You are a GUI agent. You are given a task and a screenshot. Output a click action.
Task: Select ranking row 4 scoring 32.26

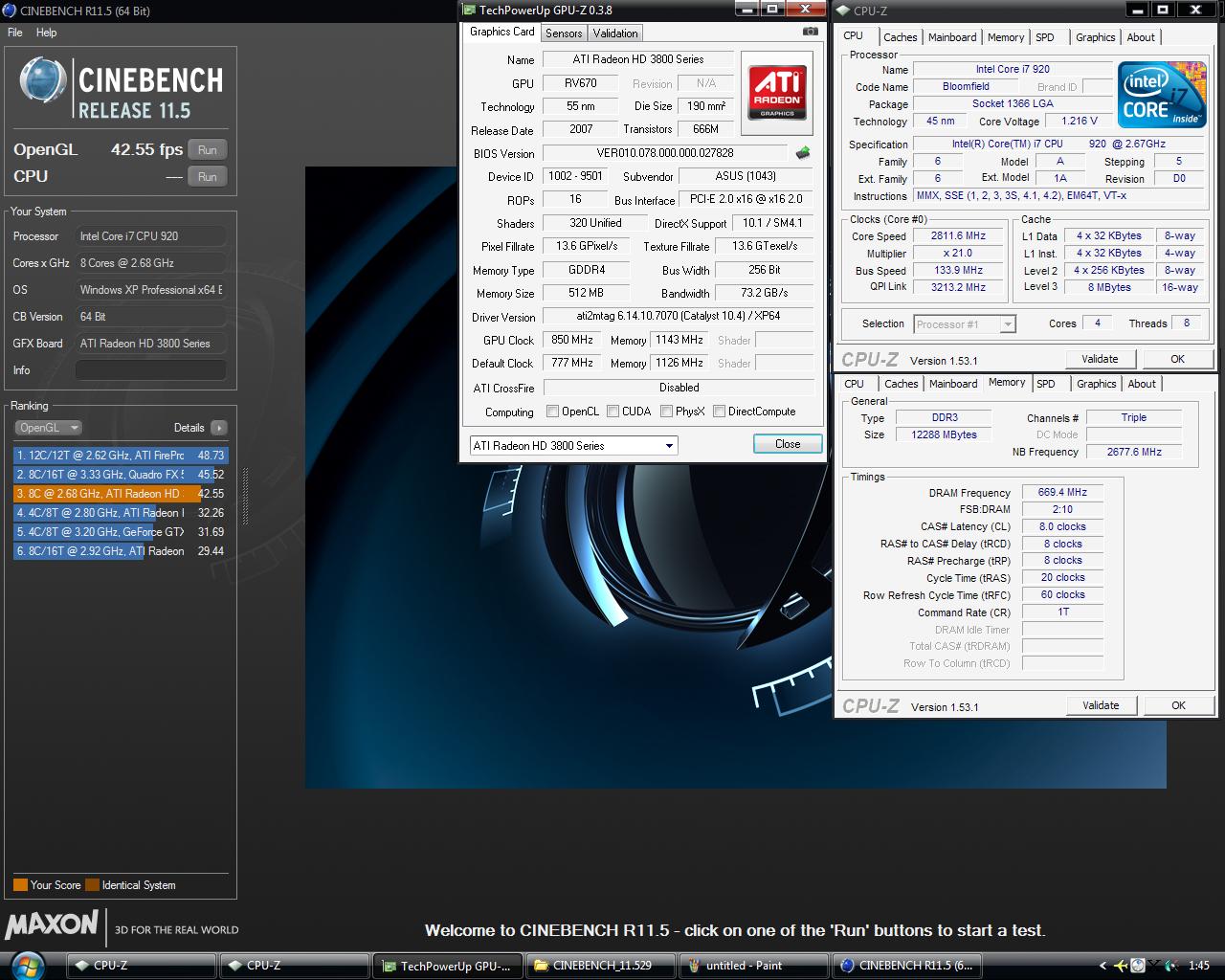[121, 513]
